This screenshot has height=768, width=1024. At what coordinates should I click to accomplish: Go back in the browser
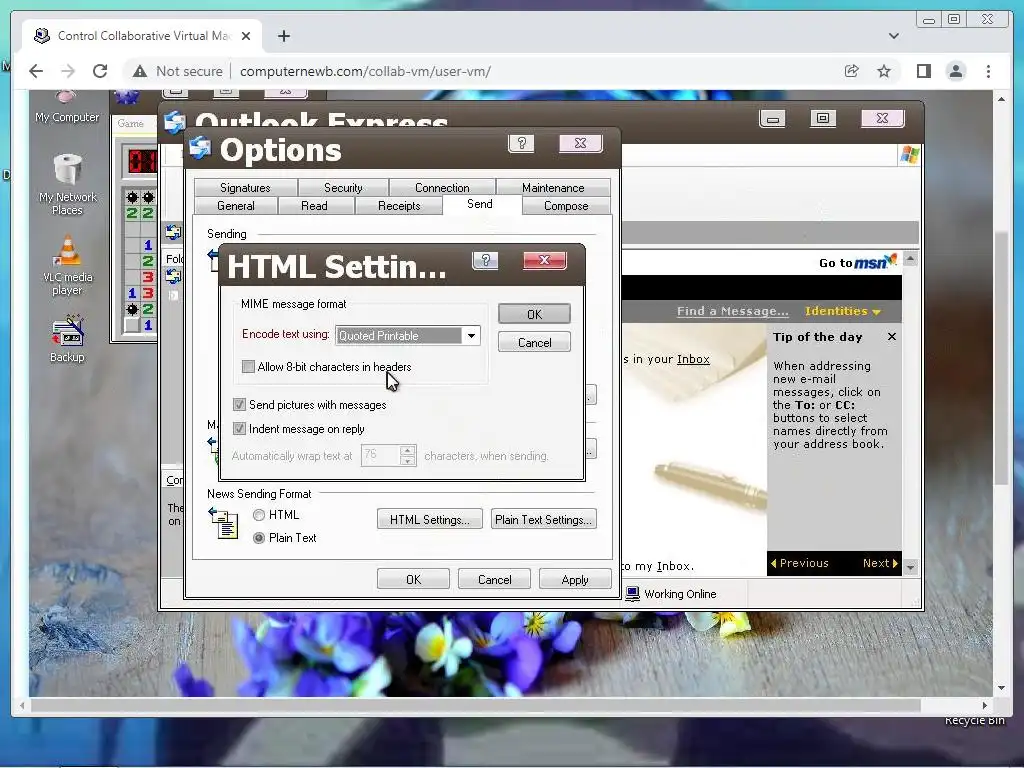[36, 71]
